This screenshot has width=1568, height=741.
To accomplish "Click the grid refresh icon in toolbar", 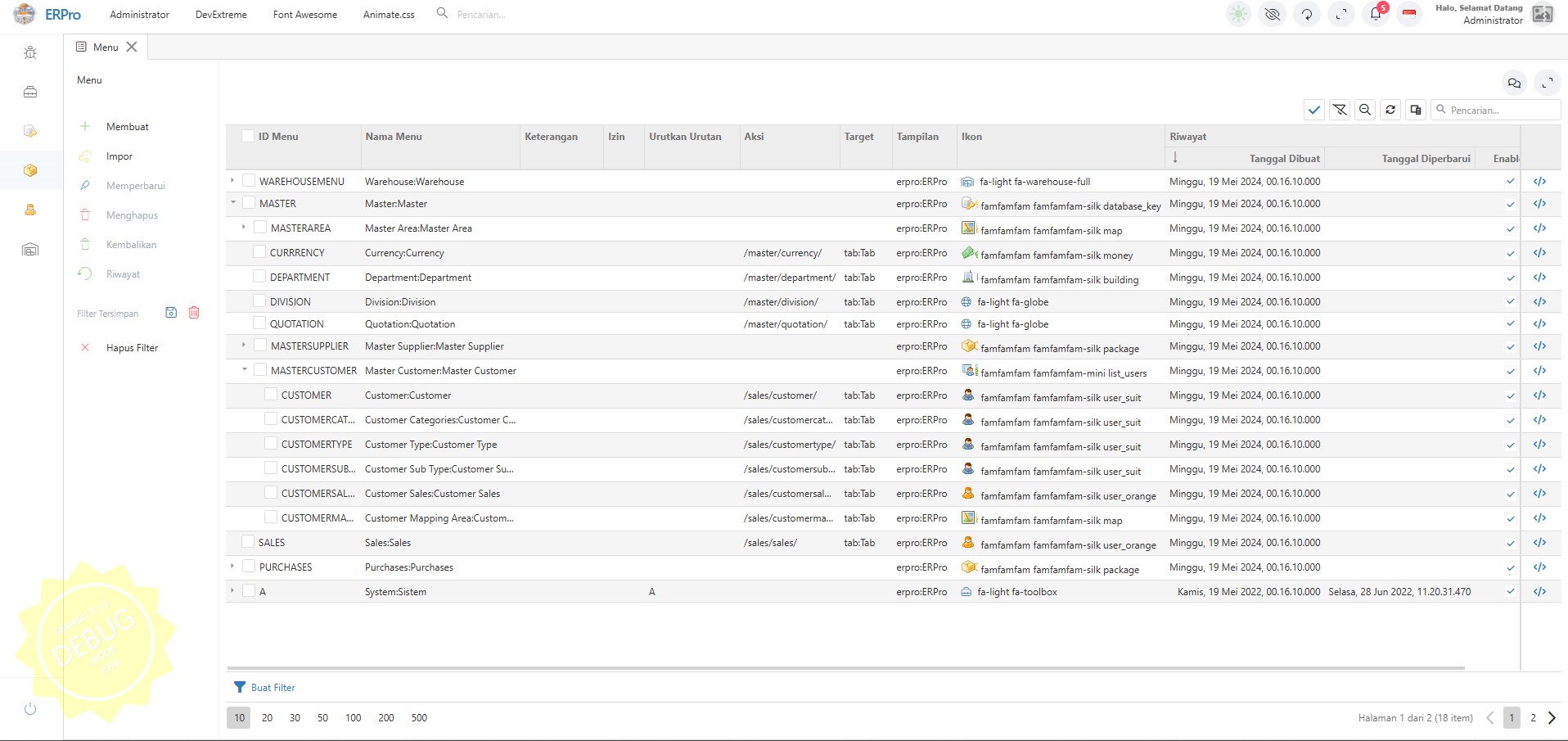I will pos(1390,110).
